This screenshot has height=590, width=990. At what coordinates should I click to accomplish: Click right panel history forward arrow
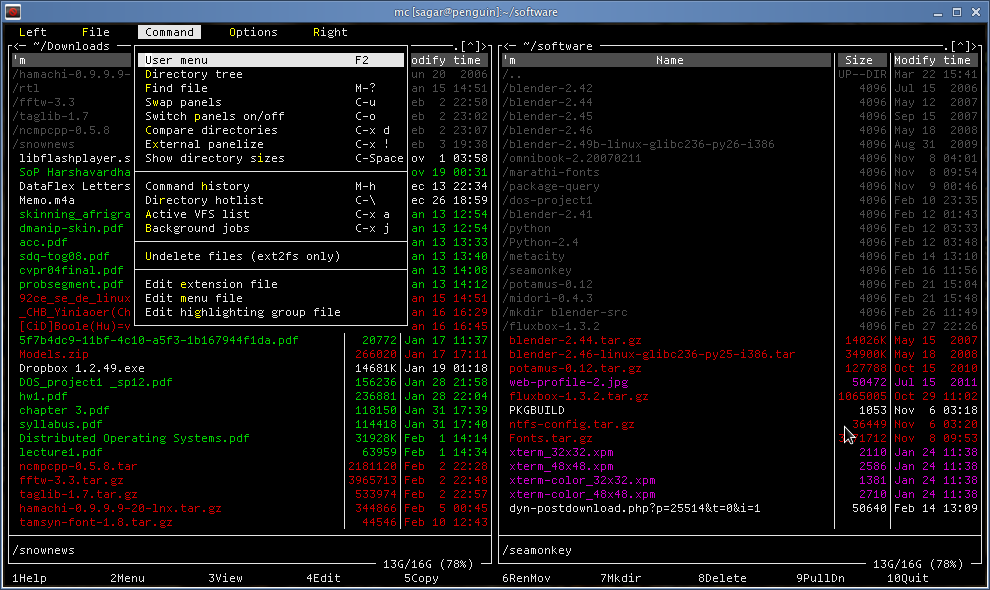click(974, 46)
